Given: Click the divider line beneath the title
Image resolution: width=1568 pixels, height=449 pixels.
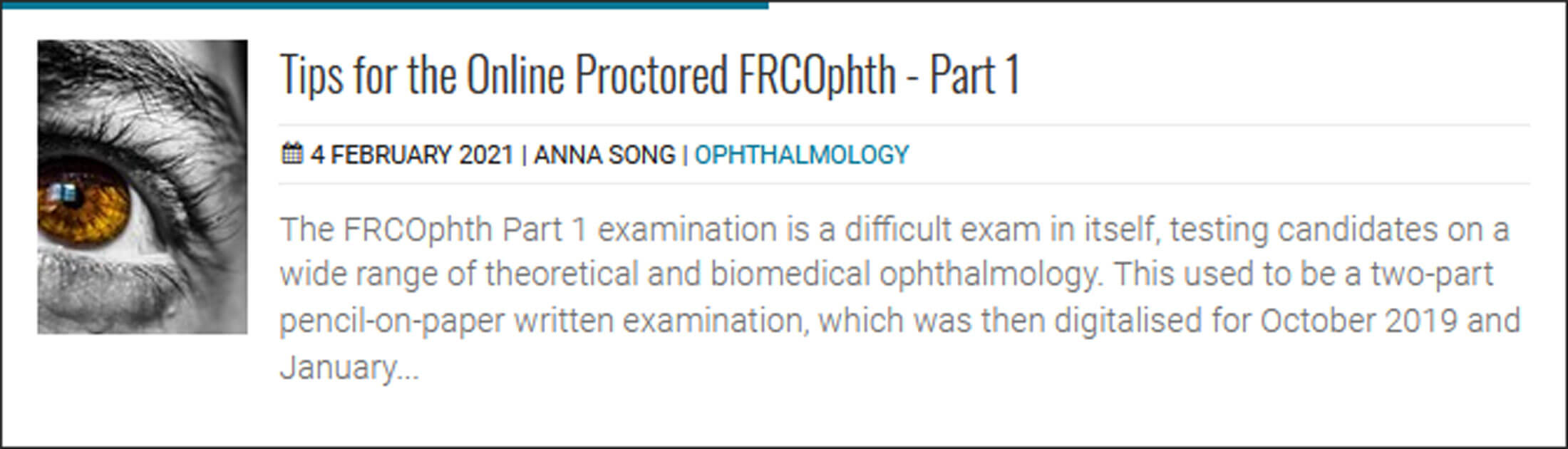Looking at the screenshot, I should tap(904, 125).
